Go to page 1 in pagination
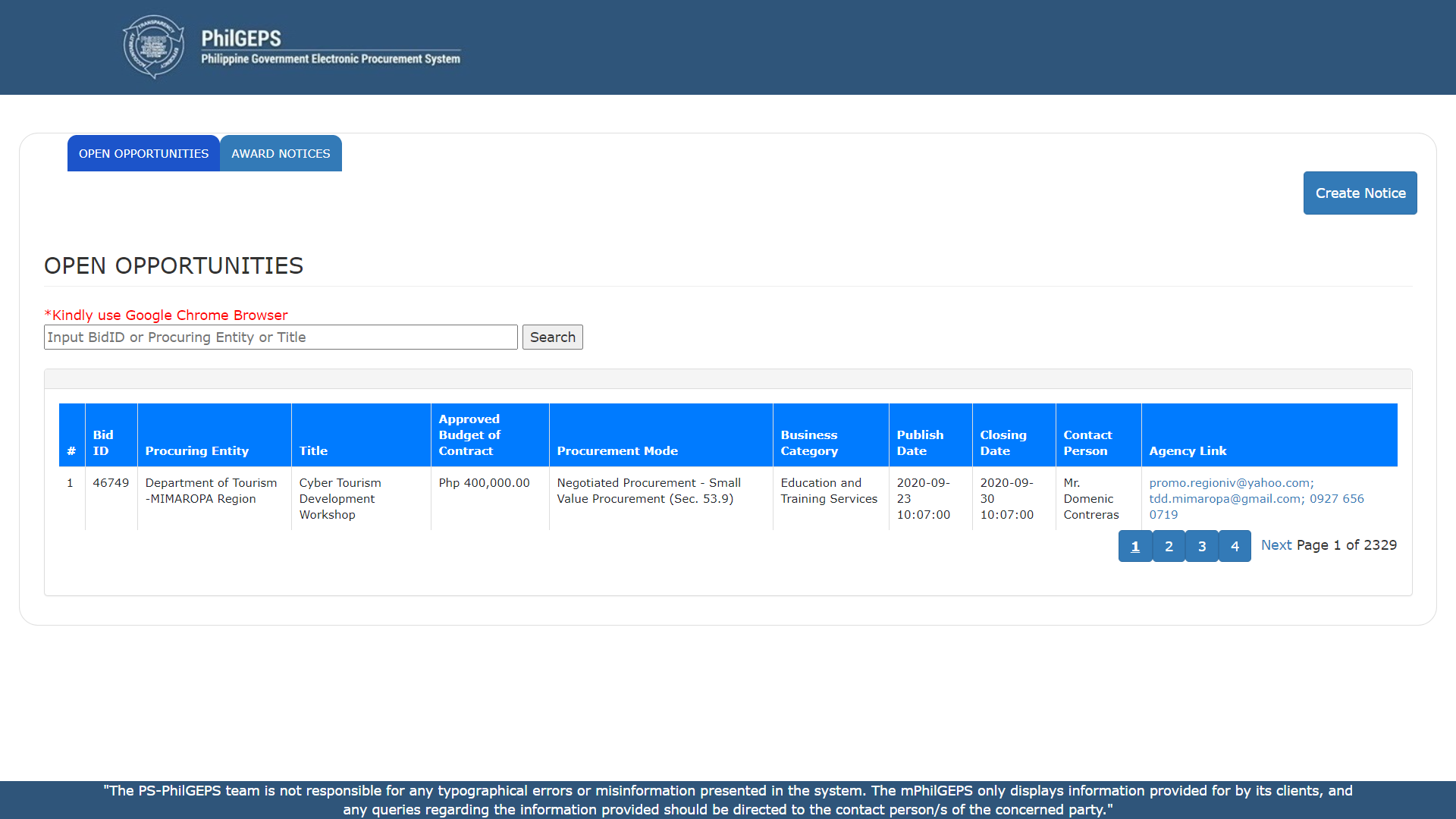 [1135, 546]
